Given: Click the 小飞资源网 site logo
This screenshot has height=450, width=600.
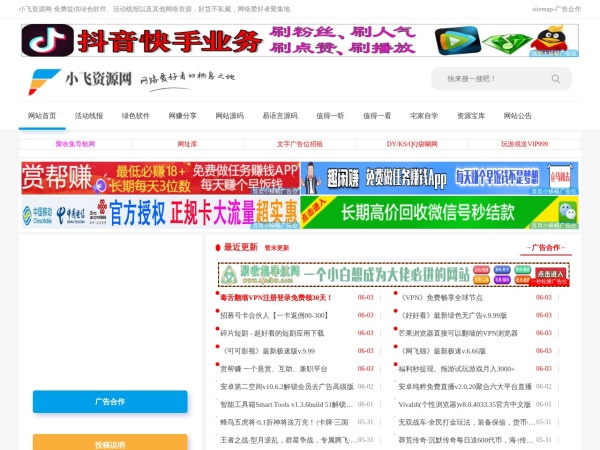Looking at the screenshot, I should tap(132, 81).
